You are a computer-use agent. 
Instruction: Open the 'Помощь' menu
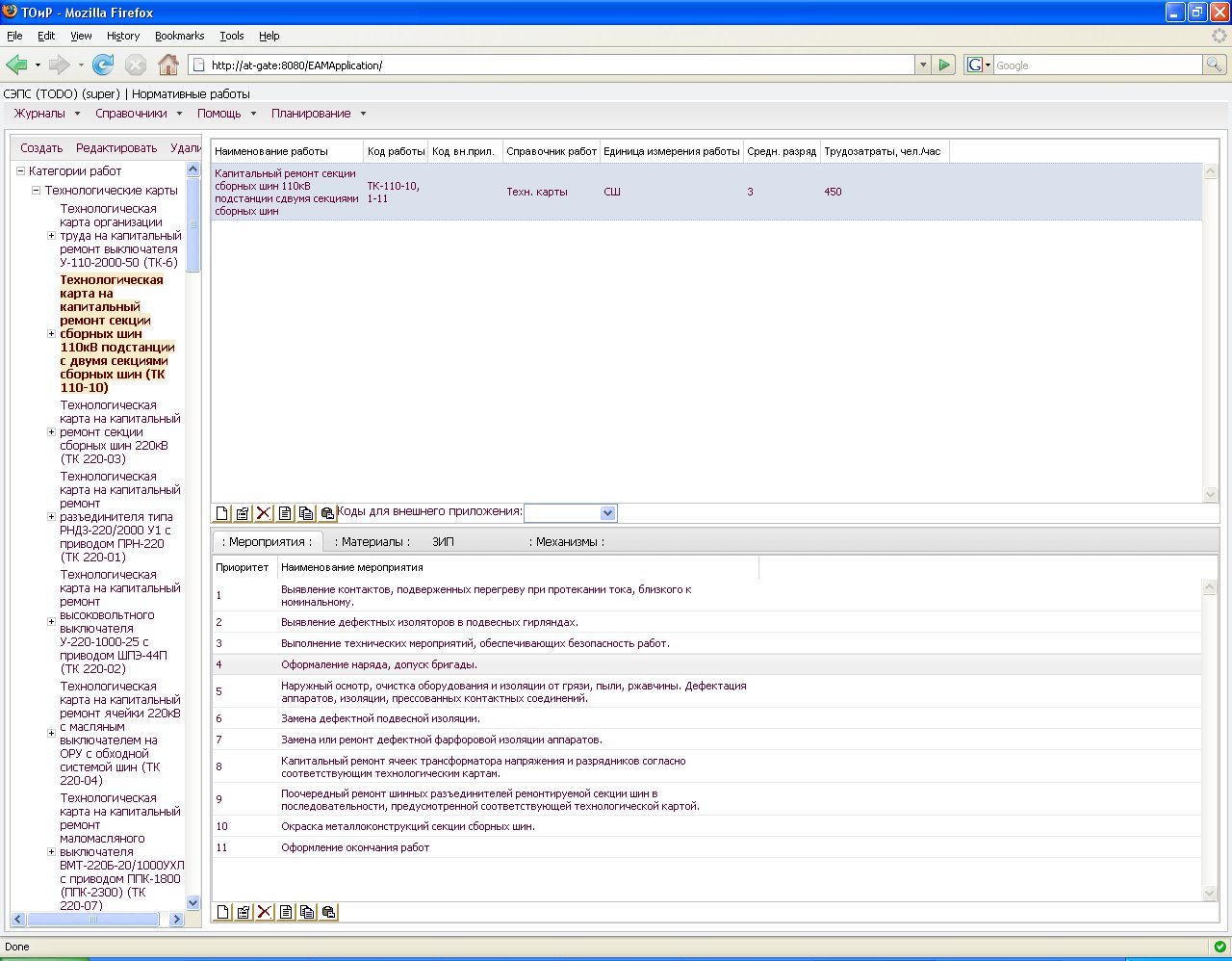click(226, 114)
